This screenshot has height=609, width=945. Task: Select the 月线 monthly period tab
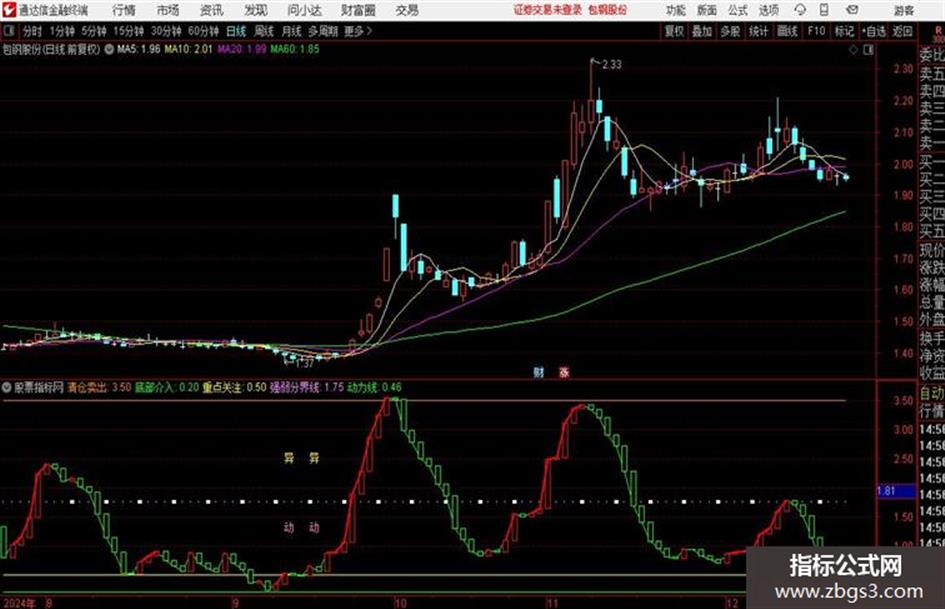click(292, 31)
